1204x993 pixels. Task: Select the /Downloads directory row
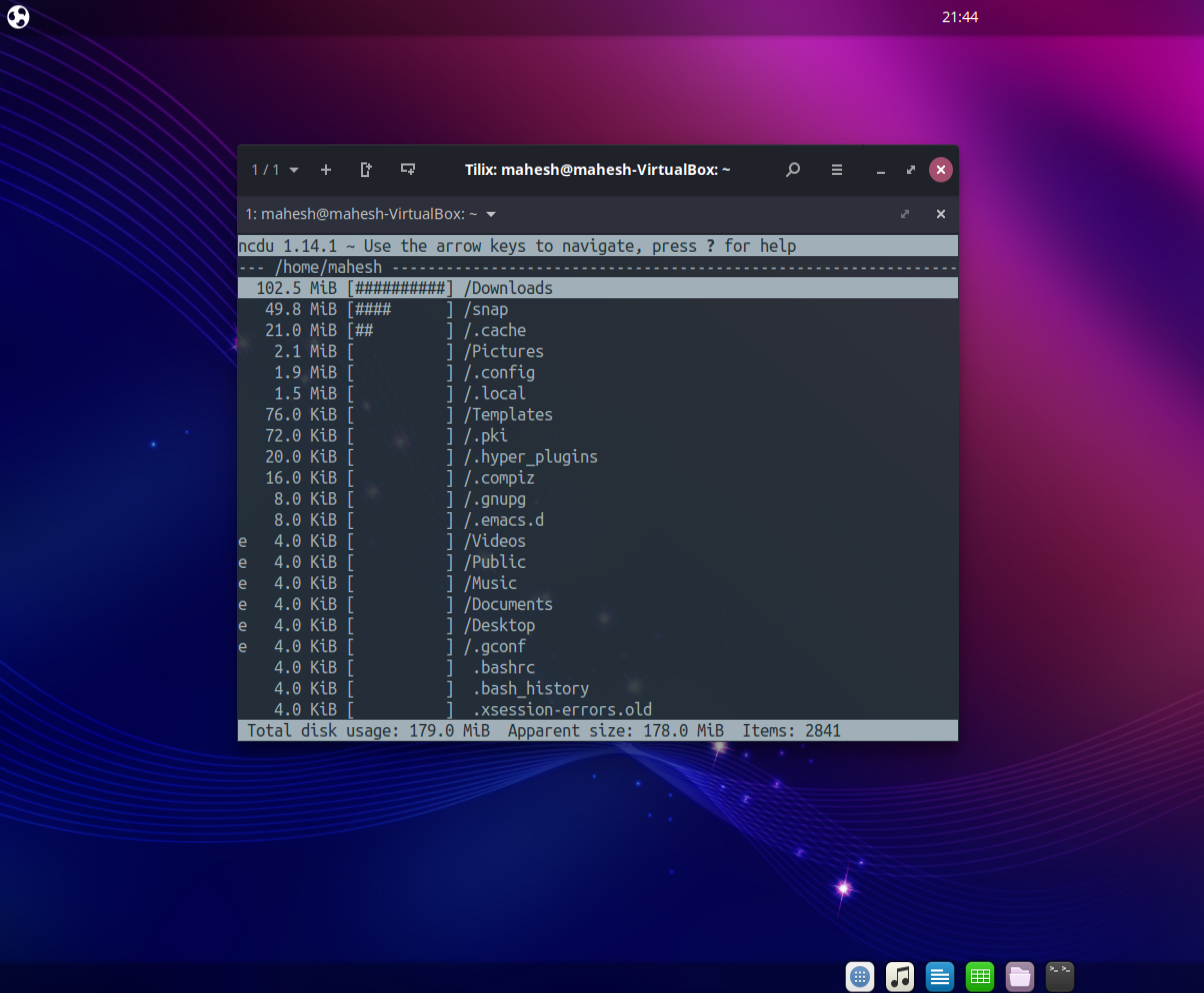508,288
